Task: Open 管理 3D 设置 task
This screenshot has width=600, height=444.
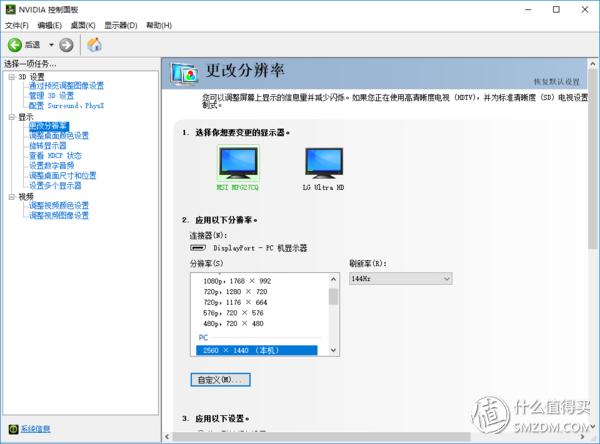Action: (51, 96)
